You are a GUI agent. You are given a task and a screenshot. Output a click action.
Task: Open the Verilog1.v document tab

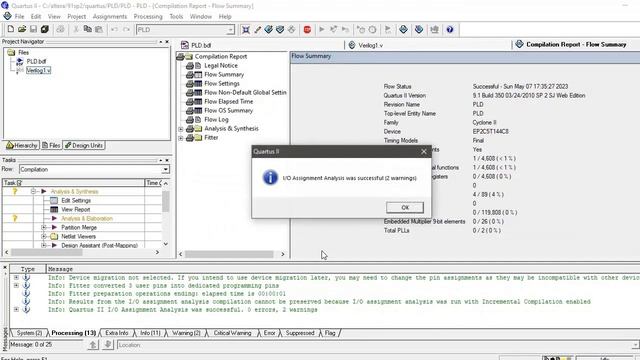(x=371, y=45)
